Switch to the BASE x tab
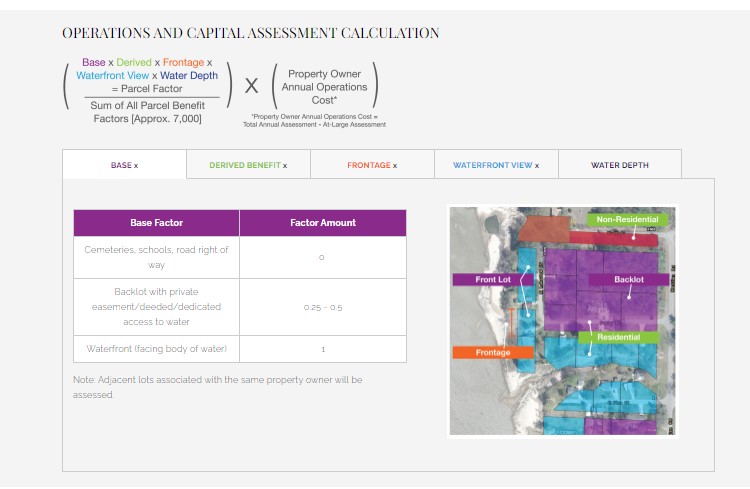750x489 pixels. click(124, 165)
